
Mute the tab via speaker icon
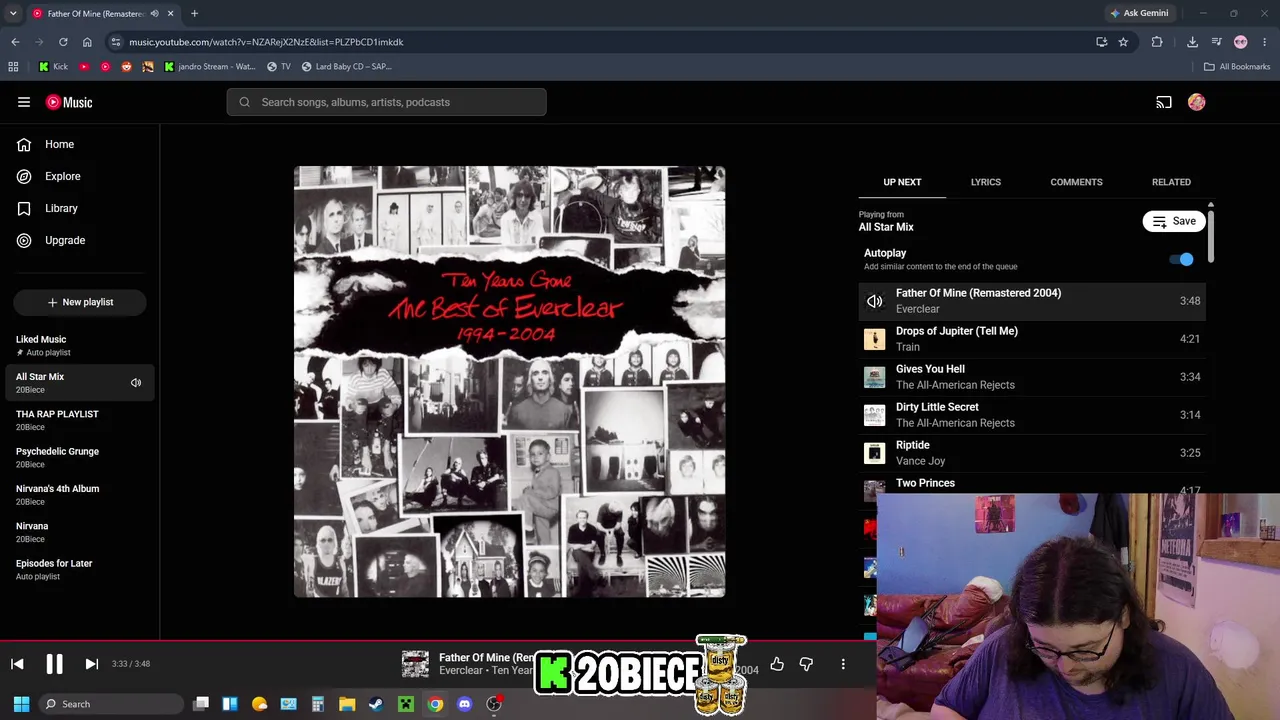[x=154, y=13]
